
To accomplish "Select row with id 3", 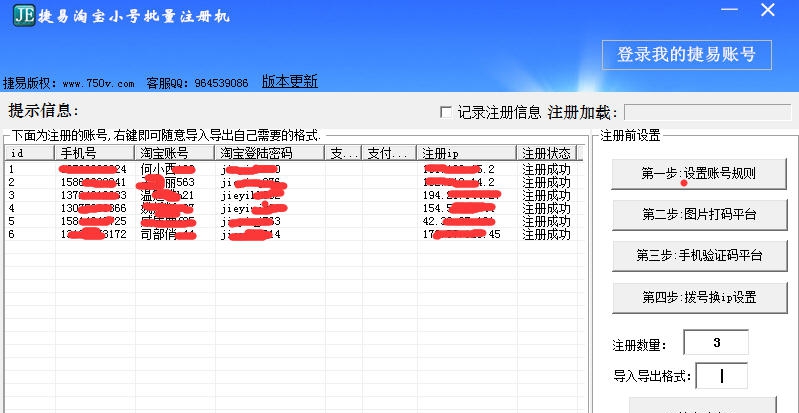I will click(x=293, y=196).
